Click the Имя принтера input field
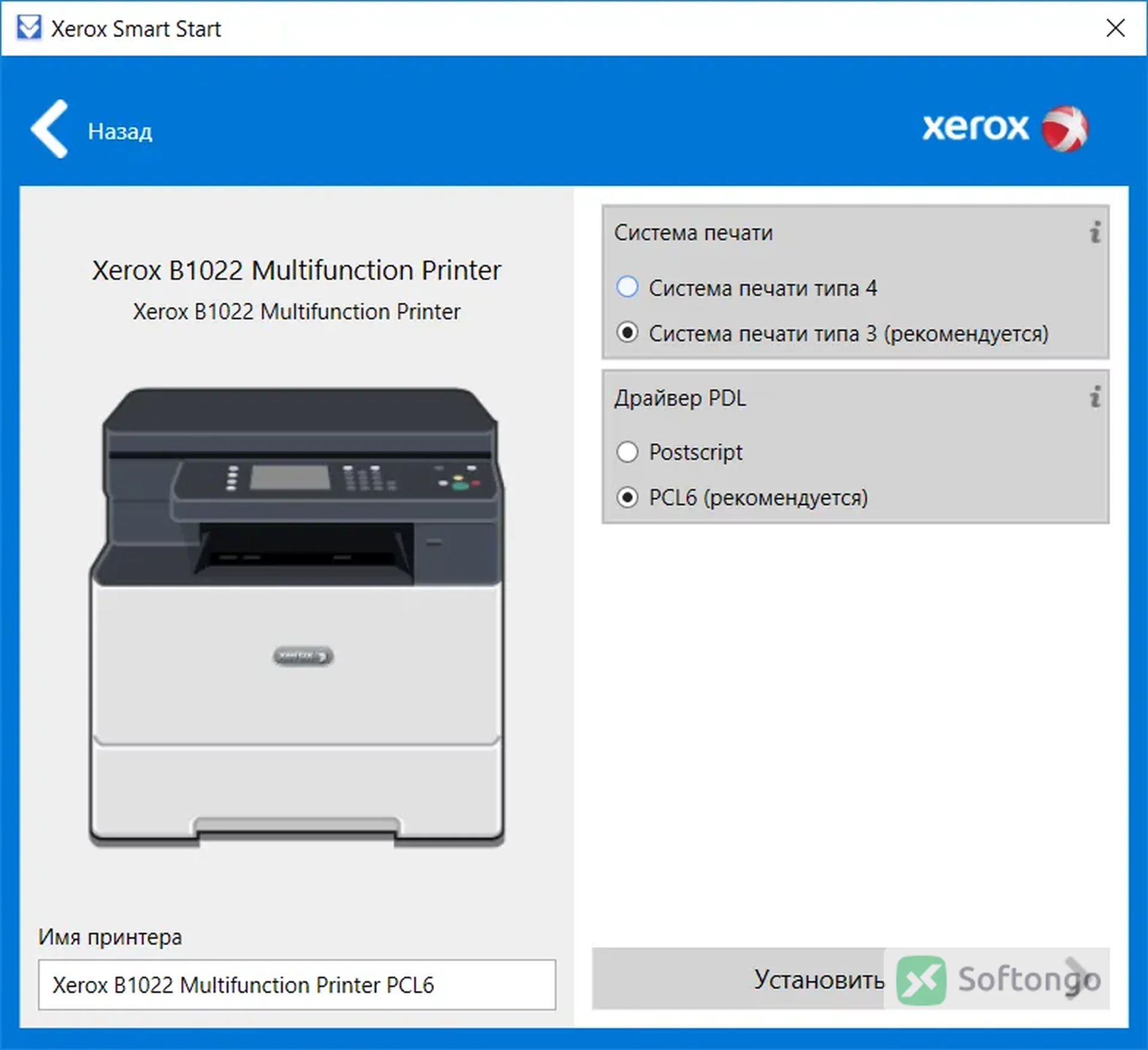The image size is (1148, 1050). coord(297,985)
